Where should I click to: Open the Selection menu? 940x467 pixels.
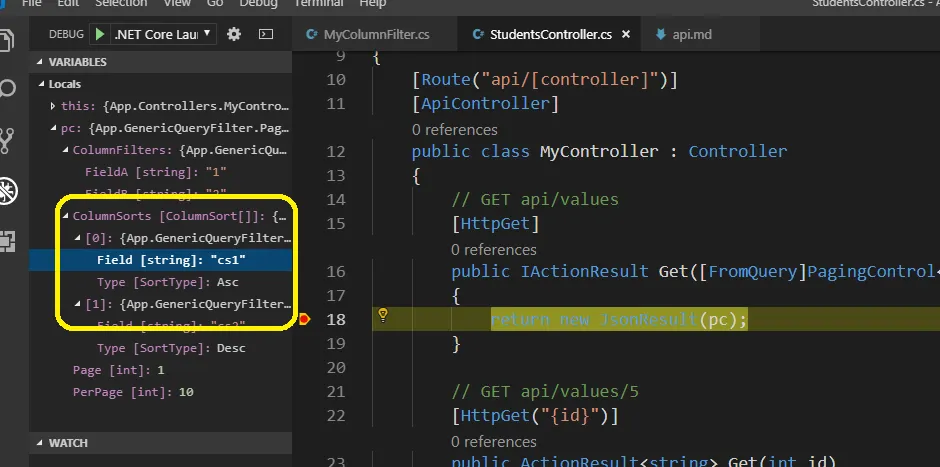tap(121, 3)
